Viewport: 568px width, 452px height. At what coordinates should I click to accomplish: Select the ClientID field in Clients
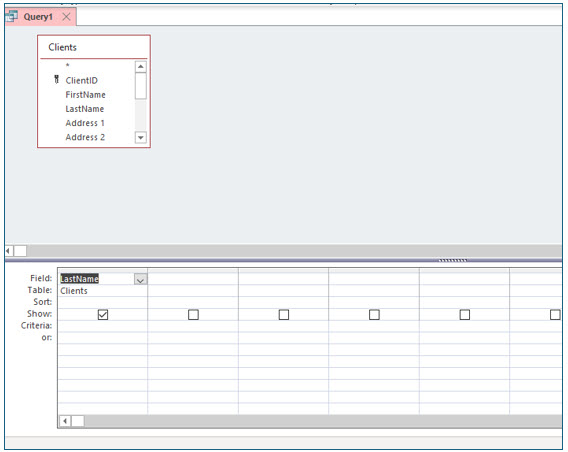82,80
